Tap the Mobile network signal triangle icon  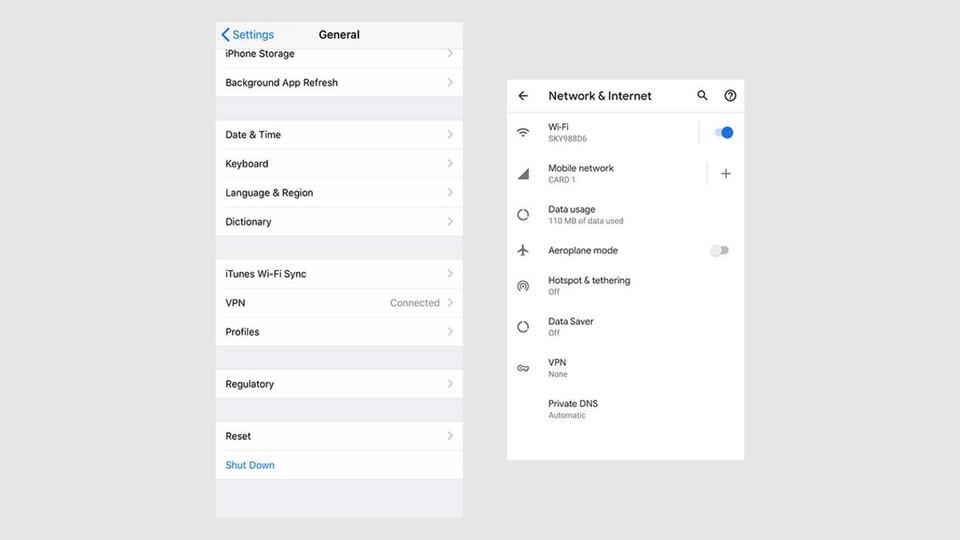(523, 174)
